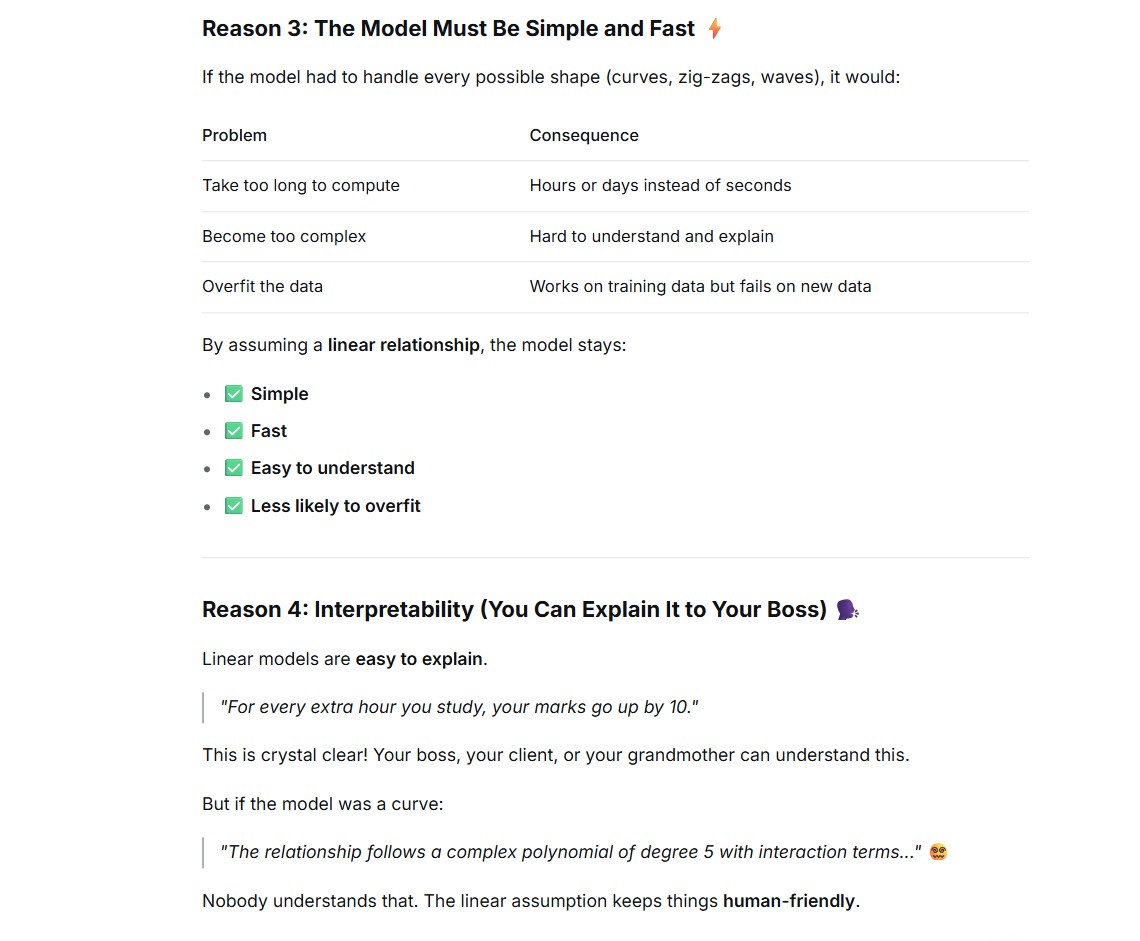Click the dizzy face emoji after the polynomial quote
The height and width of the screenshot is (941, 1140).
tap(939, 852)
